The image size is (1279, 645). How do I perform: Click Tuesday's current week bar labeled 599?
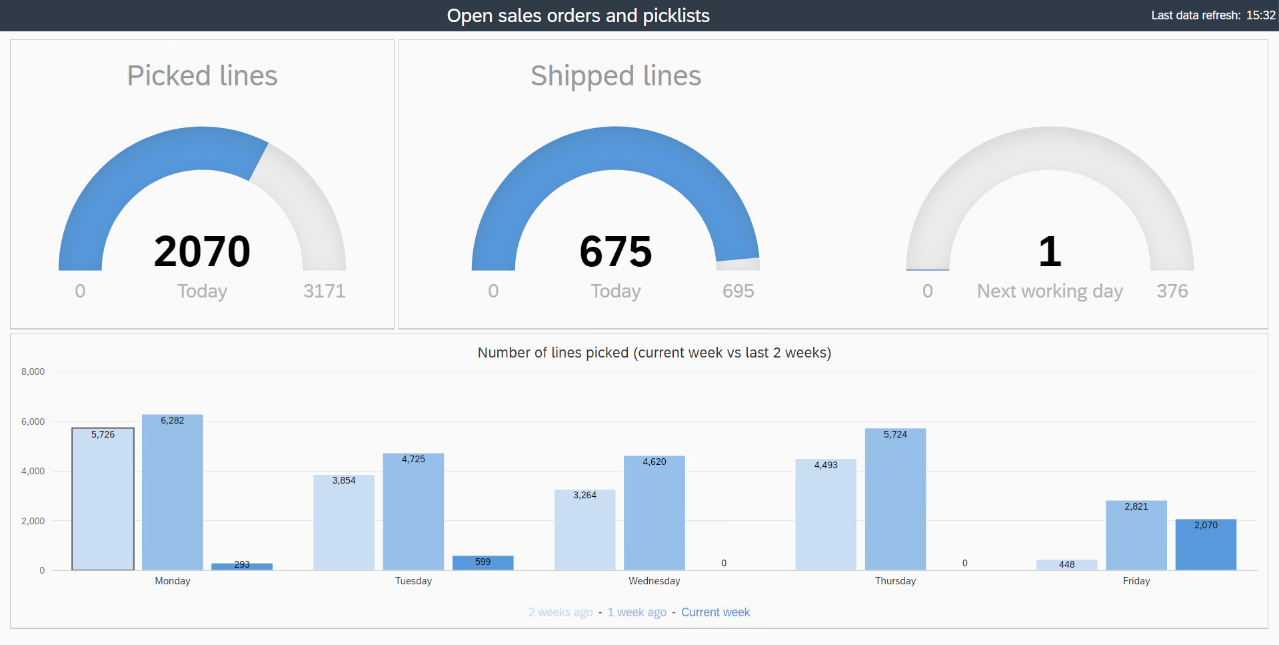coord(483,563)
